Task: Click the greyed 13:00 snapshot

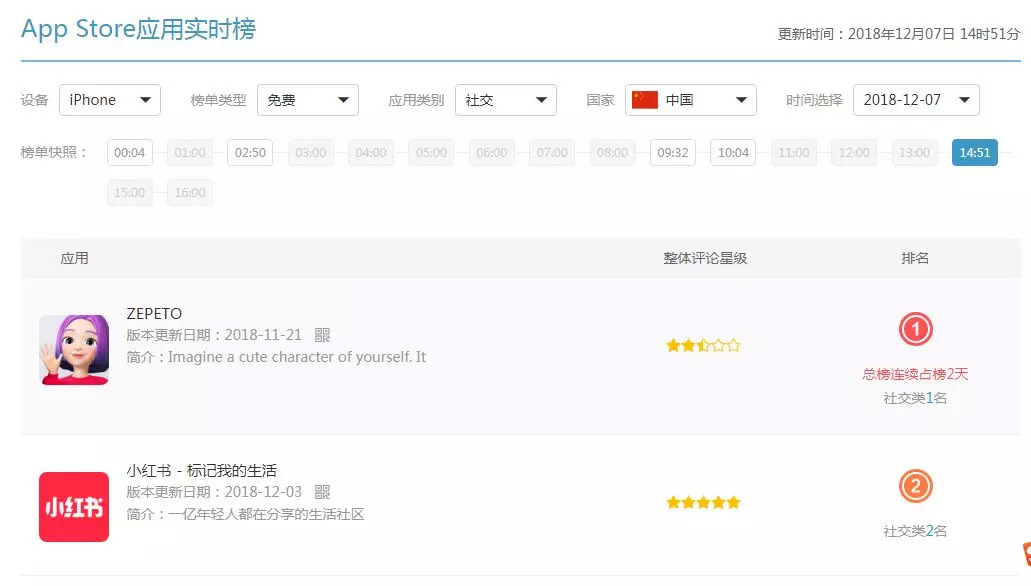Action: pos(915,153)
